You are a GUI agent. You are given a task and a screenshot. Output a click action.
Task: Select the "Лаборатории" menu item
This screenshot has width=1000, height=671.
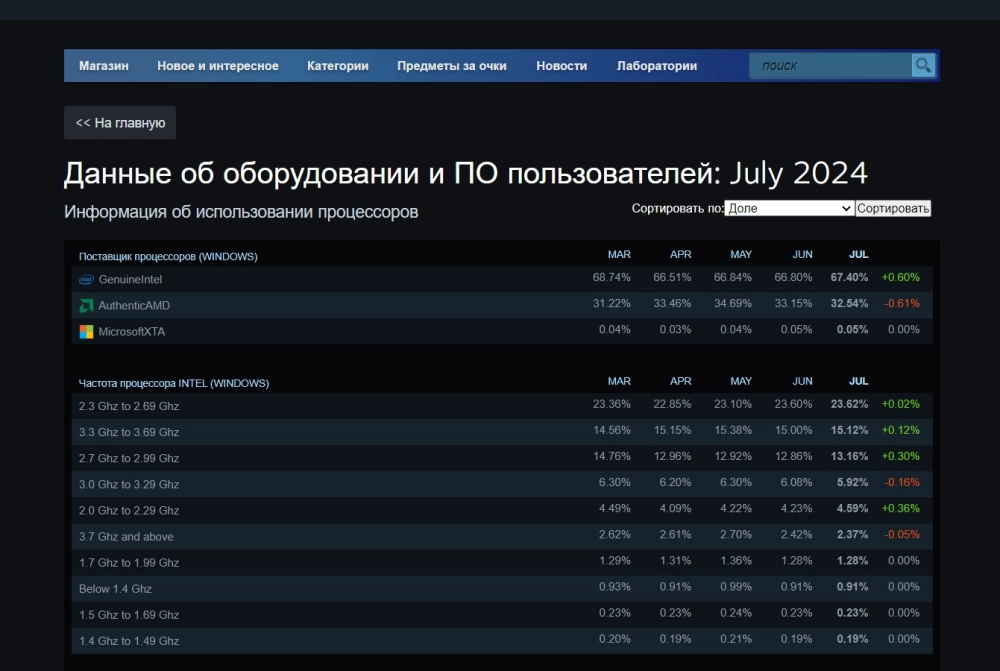coord(657,66)
